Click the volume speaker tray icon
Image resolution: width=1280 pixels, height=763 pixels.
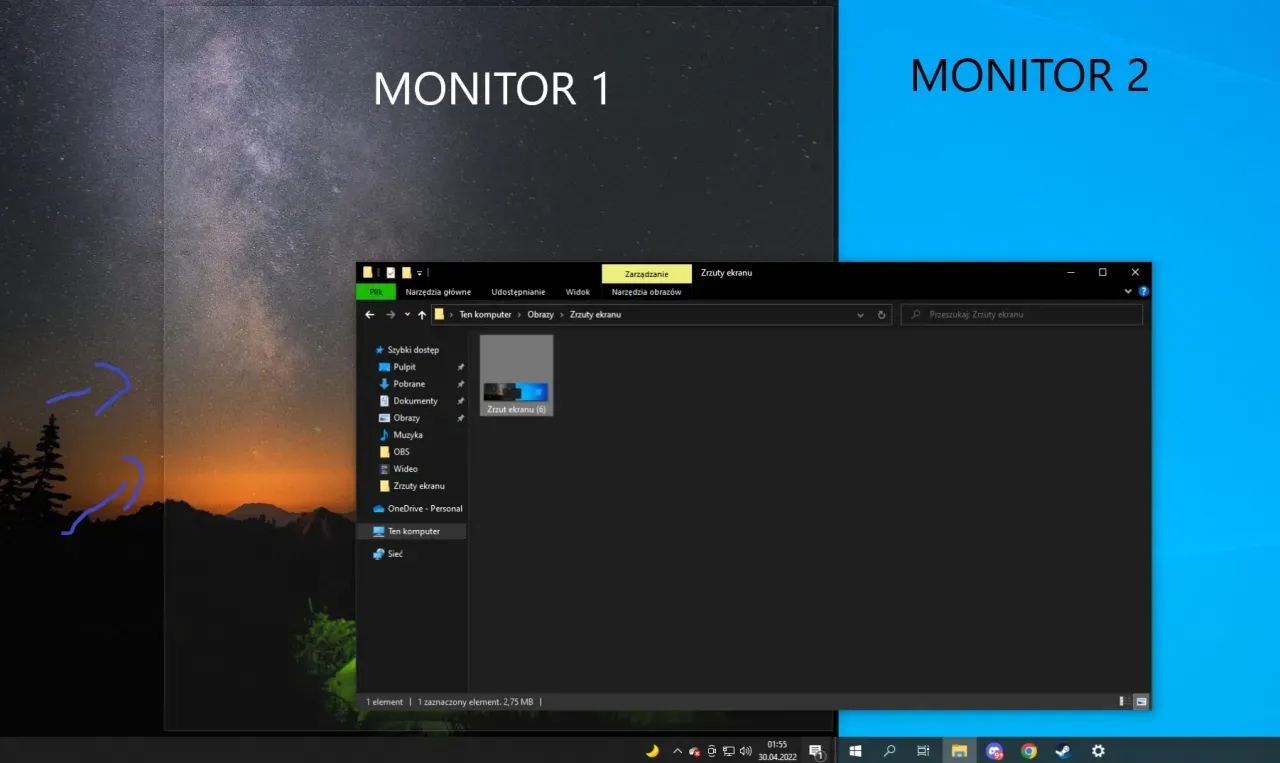pyautogui.click(x=745, y=751)
